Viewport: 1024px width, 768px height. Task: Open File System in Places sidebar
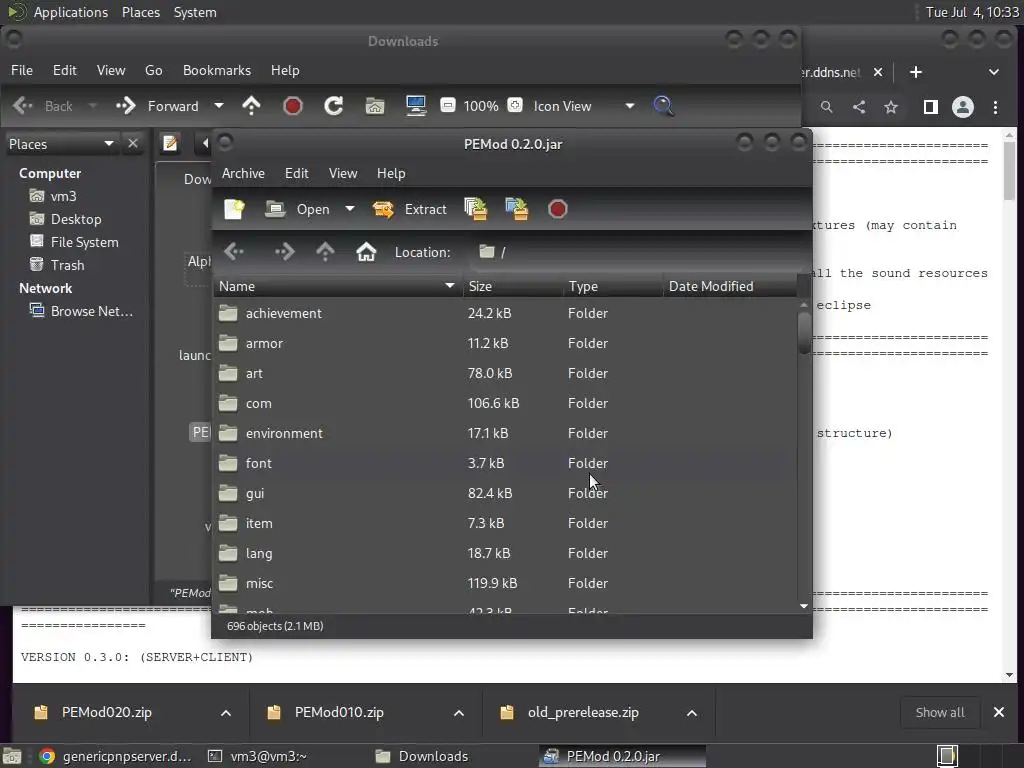tap(74, 242)
